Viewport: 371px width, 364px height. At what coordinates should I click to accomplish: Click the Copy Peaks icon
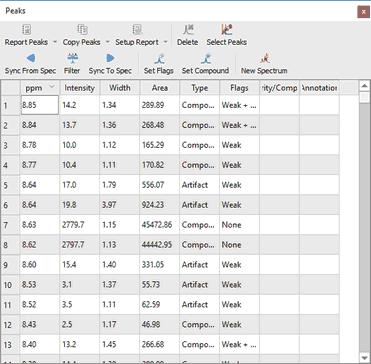82,30
